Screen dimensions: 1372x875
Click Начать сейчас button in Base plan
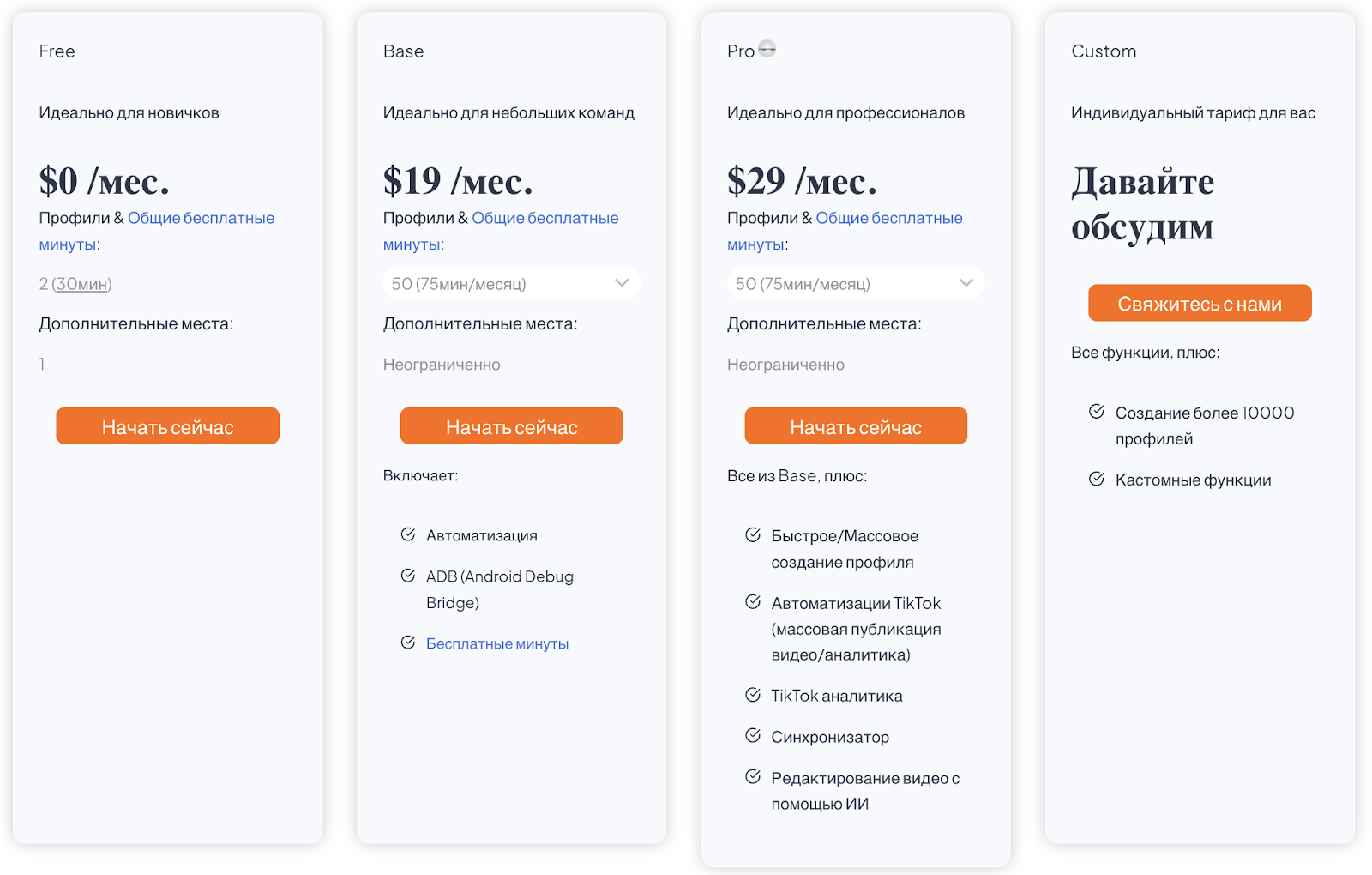pos(512,426)
